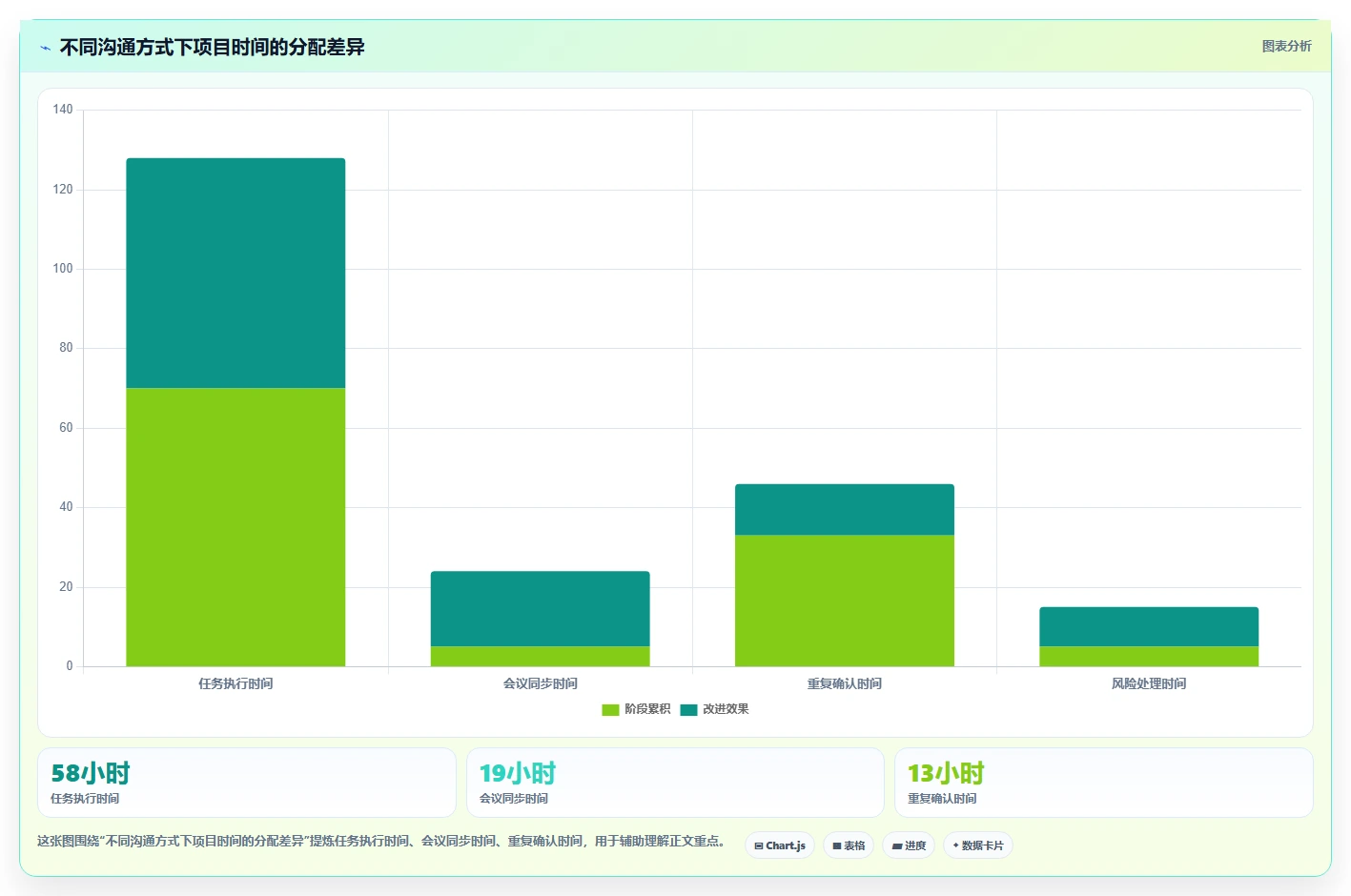
Task: Click the green 阶段累积 bar for 风险处理时间
Action: (x=1149, y=656)
